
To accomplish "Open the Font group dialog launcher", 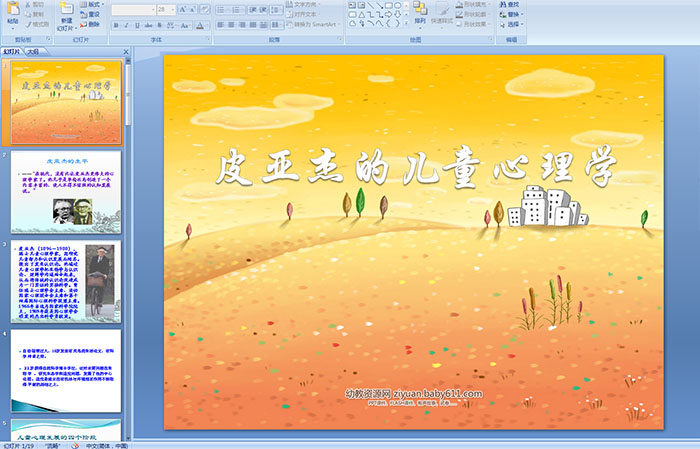I will [x=208, y=39].
